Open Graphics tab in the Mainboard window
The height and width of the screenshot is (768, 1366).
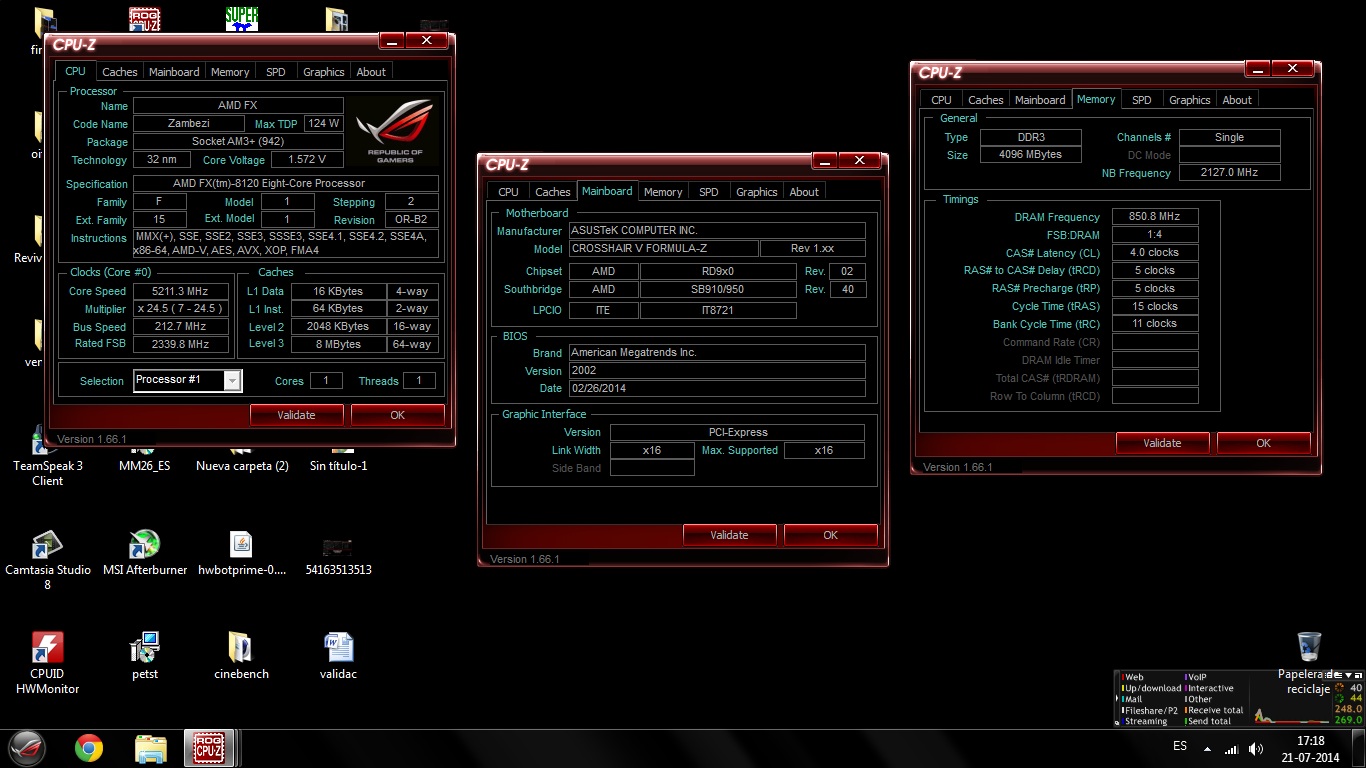[x=756, y=192]
